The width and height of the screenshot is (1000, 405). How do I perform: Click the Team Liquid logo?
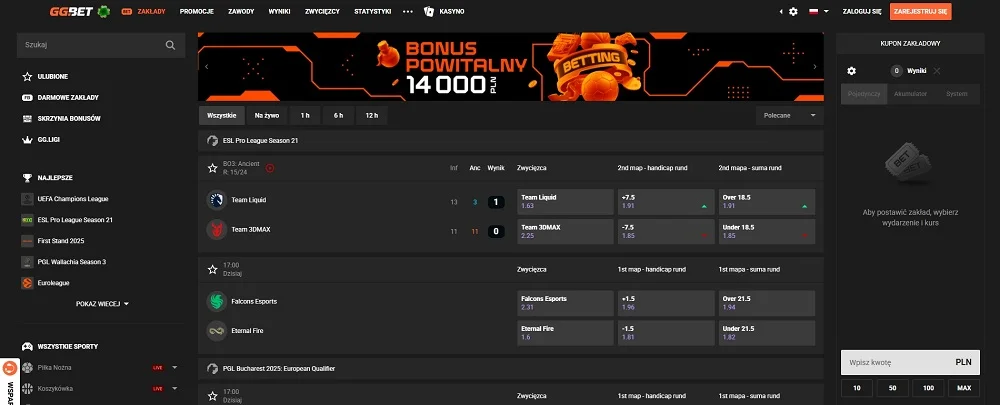tap(216, 200)
